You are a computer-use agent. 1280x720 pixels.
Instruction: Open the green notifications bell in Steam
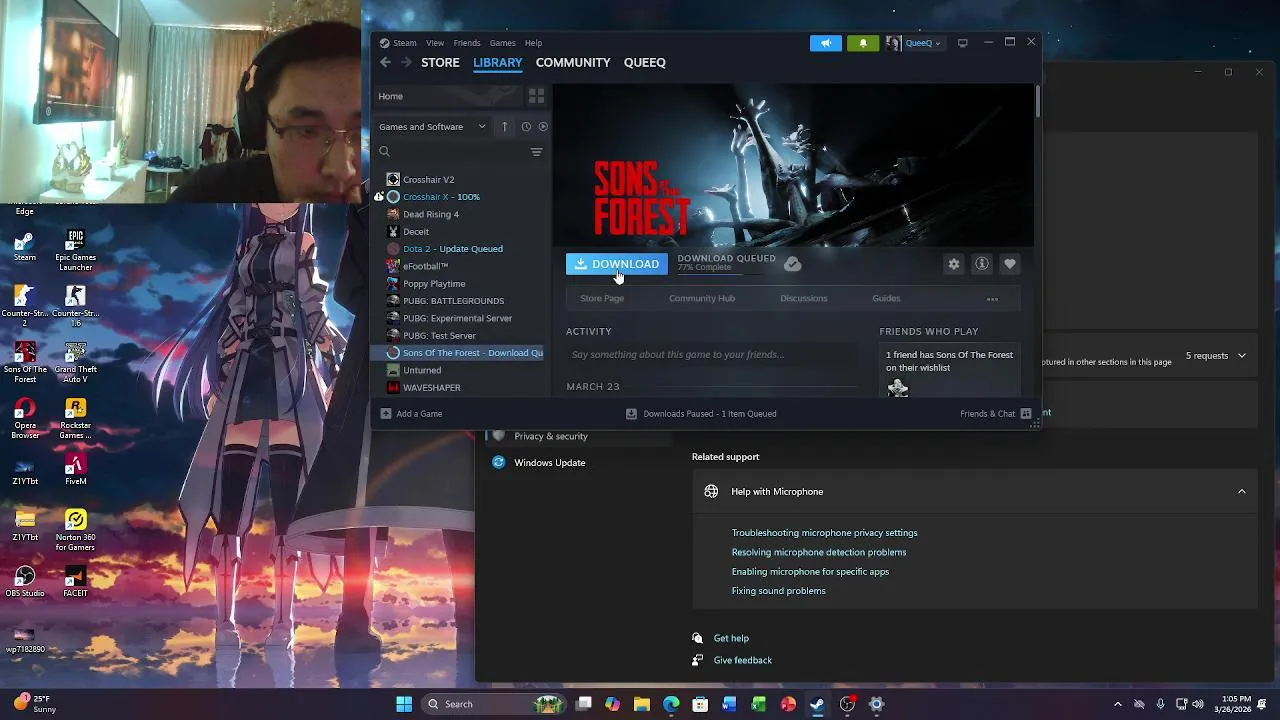[863, 43]
